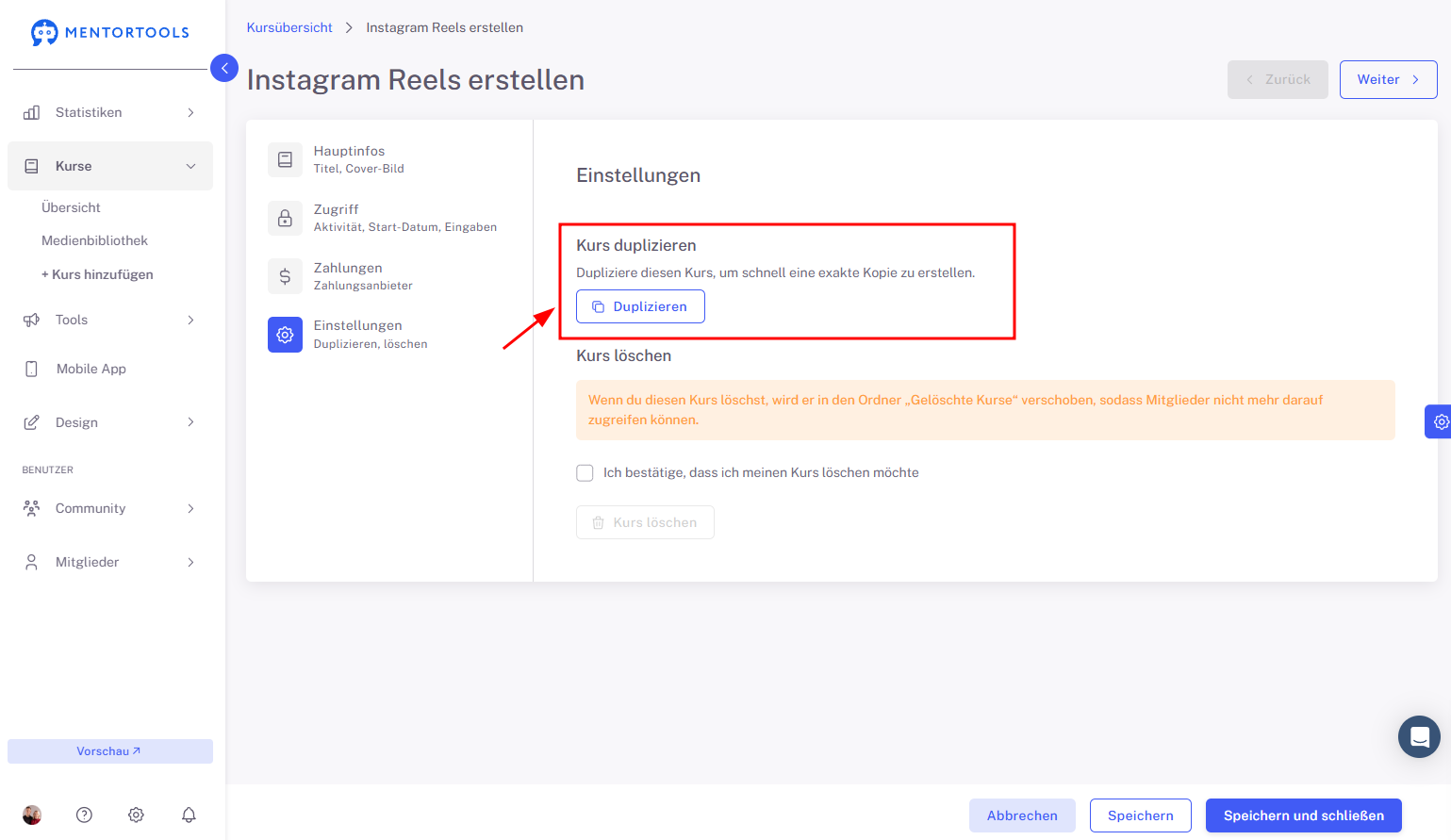Image resolution: width=1451 pixels, height=840 pixels.
Task: Click the Mentortools logo
Action: pyautogui.click(x=110, y=32)
